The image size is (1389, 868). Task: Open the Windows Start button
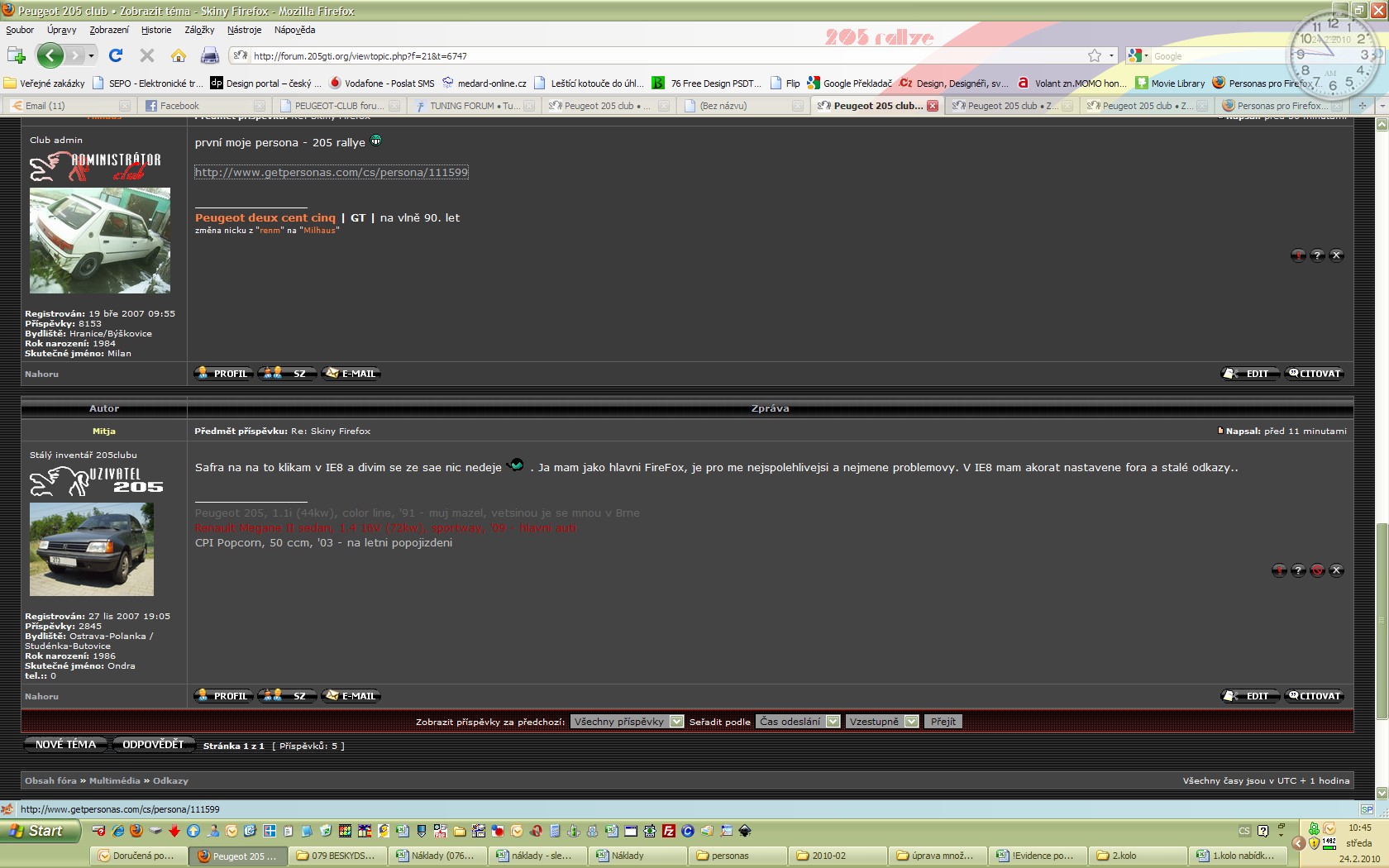pyautogui.click(x=40, y=831)
